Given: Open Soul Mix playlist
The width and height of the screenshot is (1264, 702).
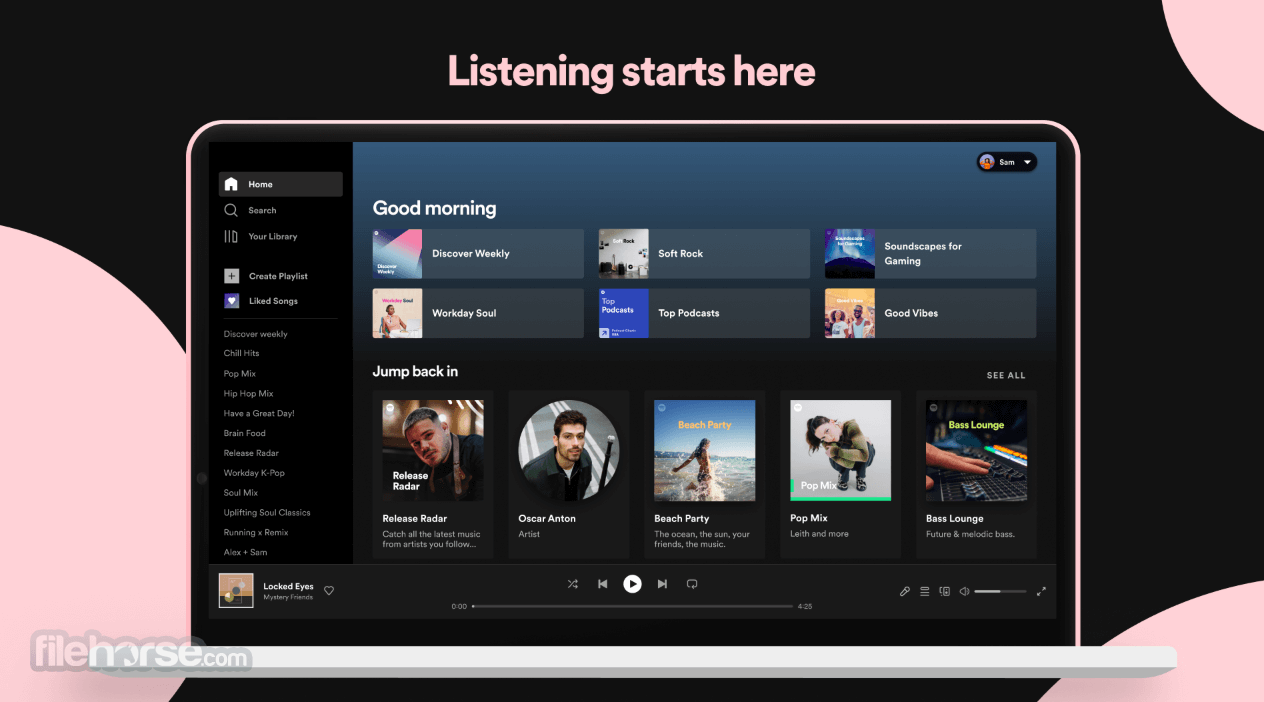Looking at the screenshot, I should pyautogui.click(x=241, y=493).
